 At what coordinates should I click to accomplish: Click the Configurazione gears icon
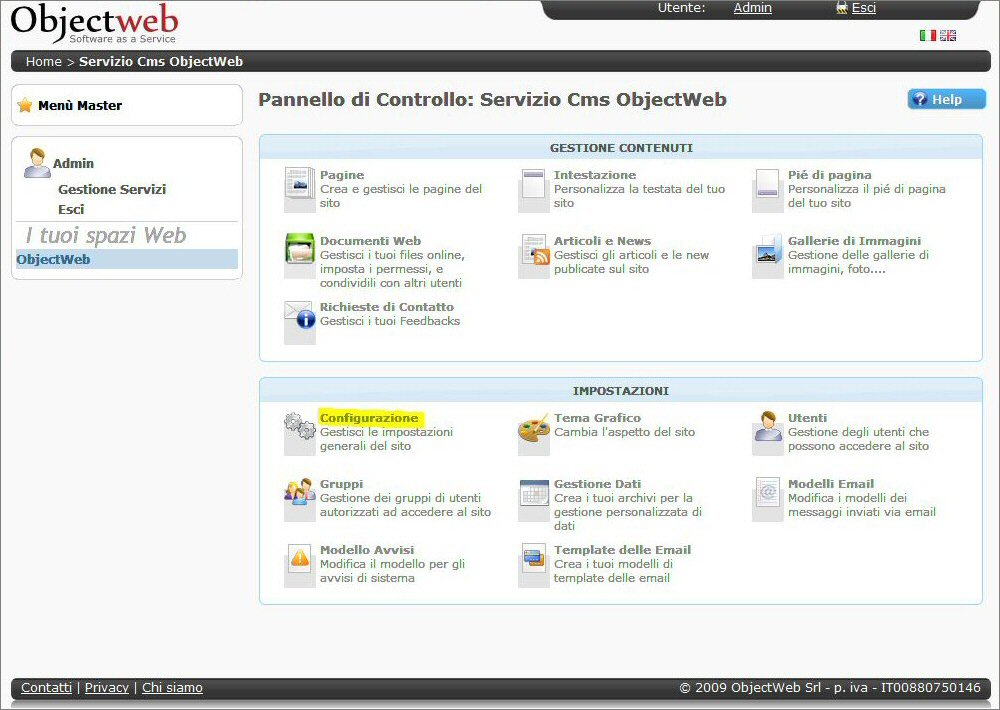click(299, 429)
